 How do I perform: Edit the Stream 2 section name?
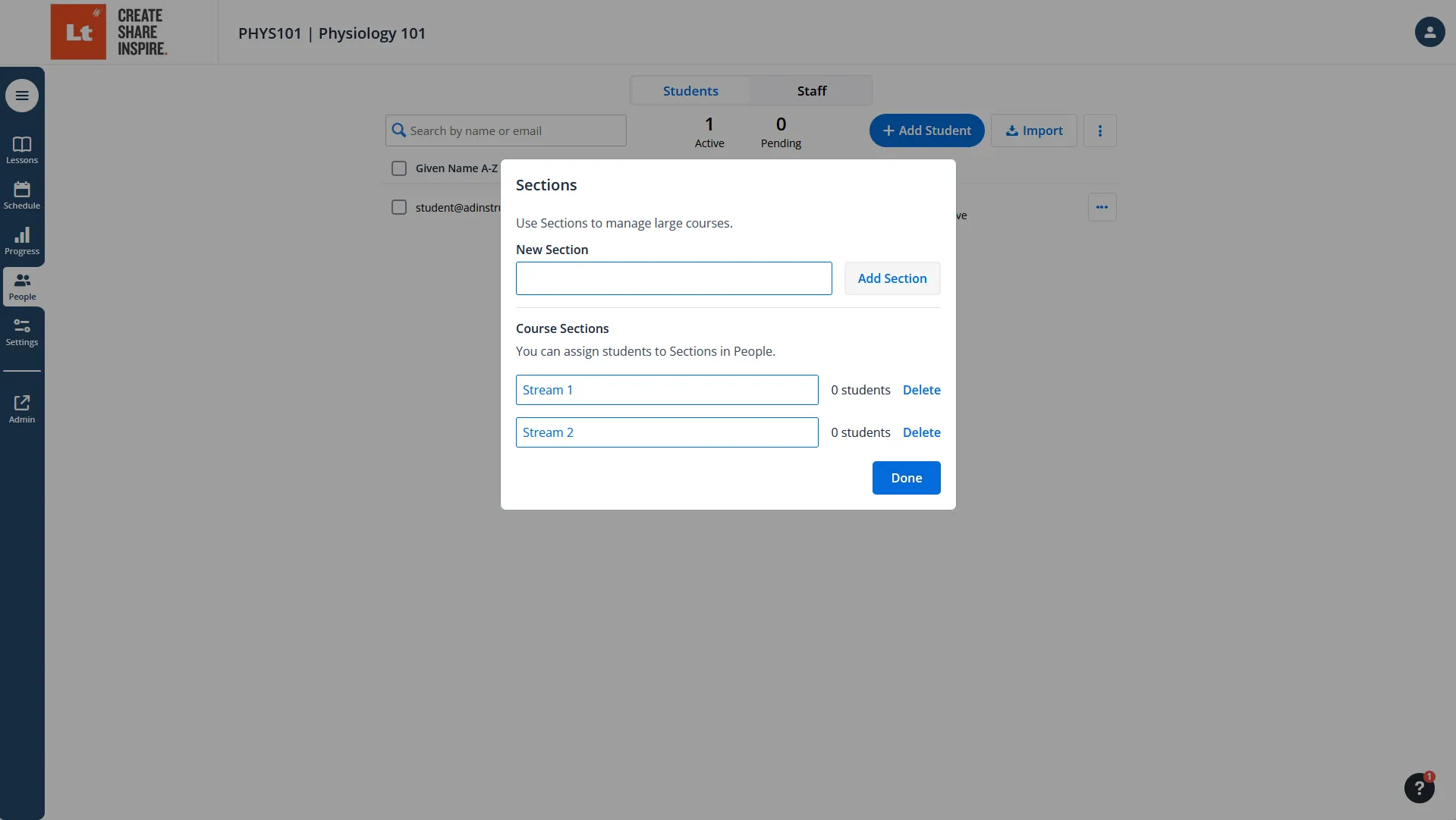[667, 432]
